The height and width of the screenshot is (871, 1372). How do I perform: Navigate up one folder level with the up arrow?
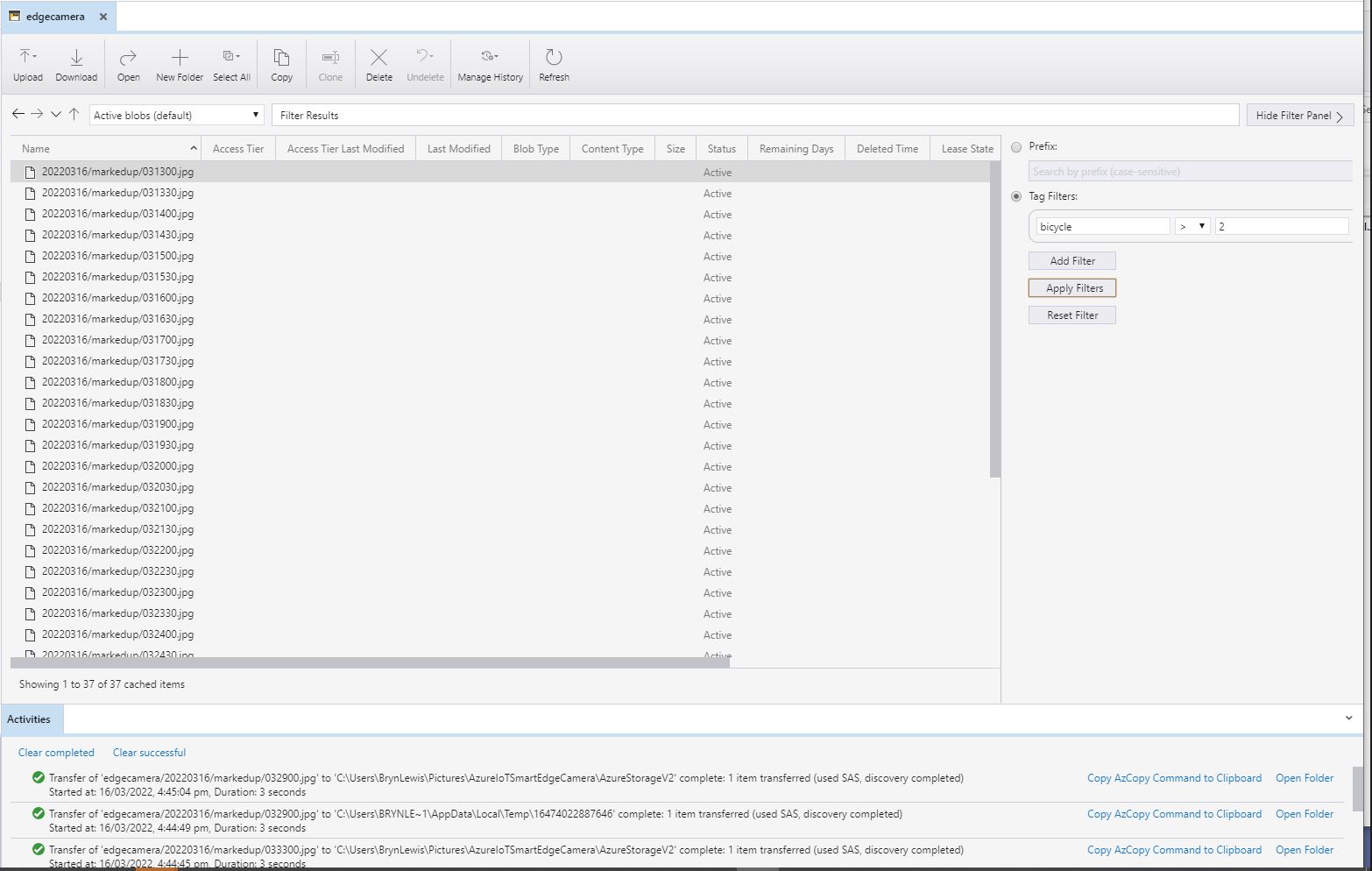(x=74, y=114)
